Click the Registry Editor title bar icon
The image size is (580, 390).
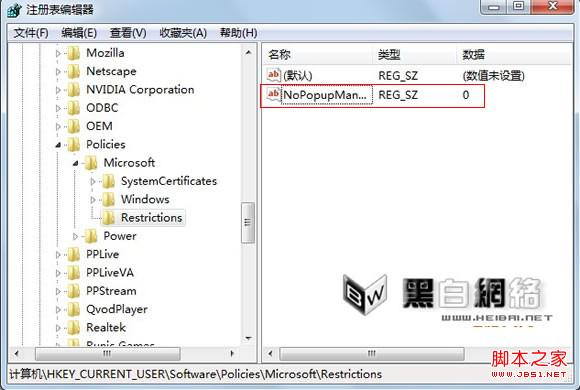click(14, 10)
